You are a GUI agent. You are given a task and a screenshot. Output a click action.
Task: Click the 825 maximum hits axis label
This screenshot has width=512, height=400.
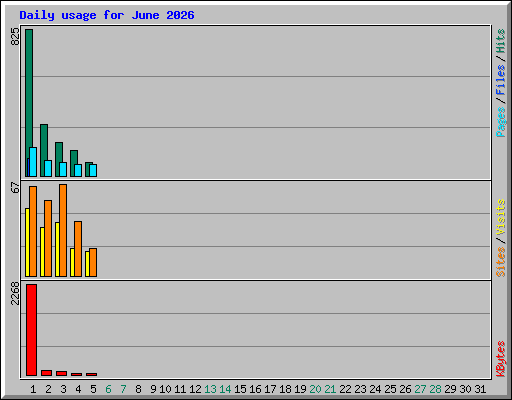(15, 37)
